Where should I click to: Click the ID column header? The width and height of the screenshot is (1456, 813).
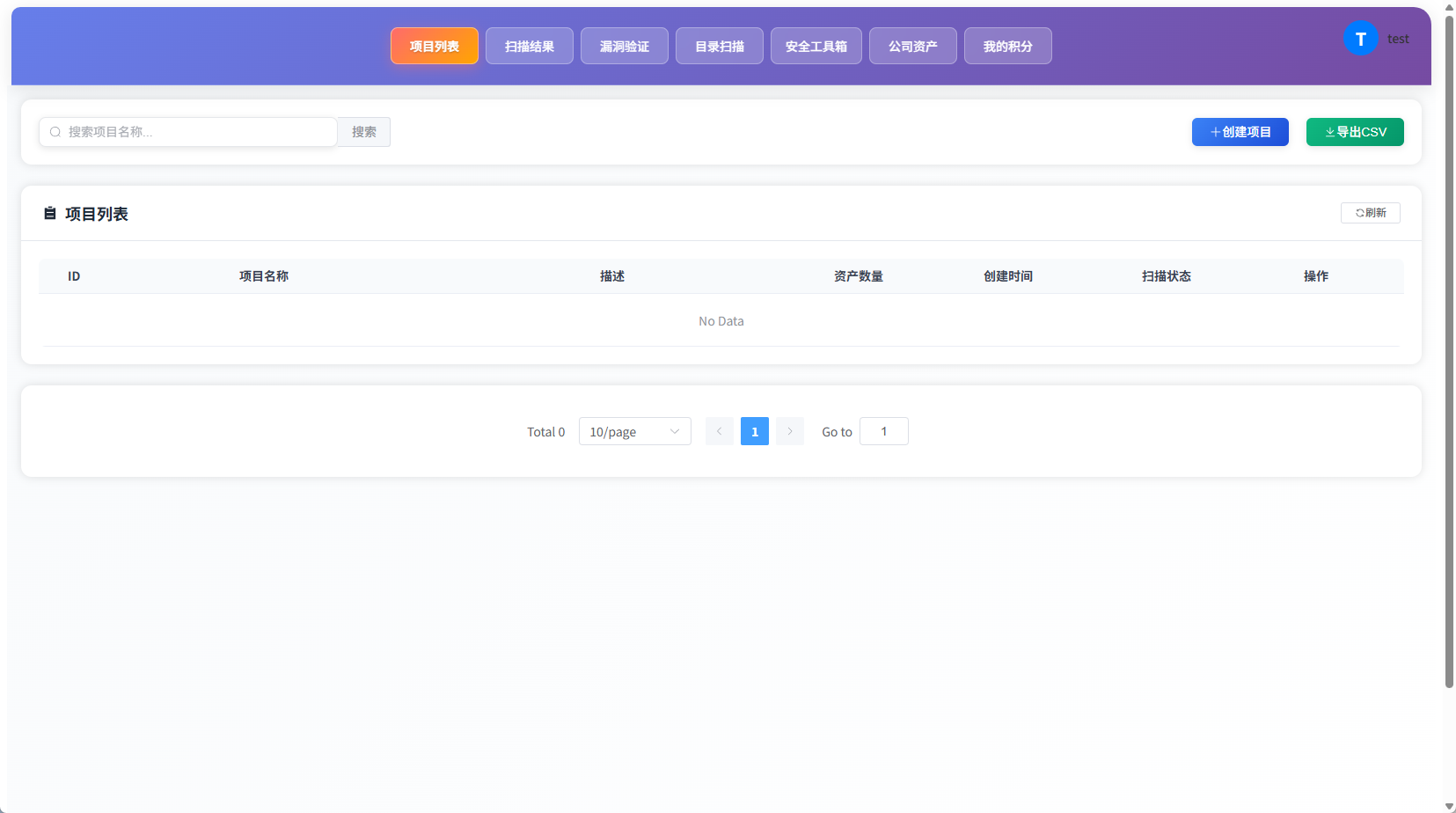(74, 276)
